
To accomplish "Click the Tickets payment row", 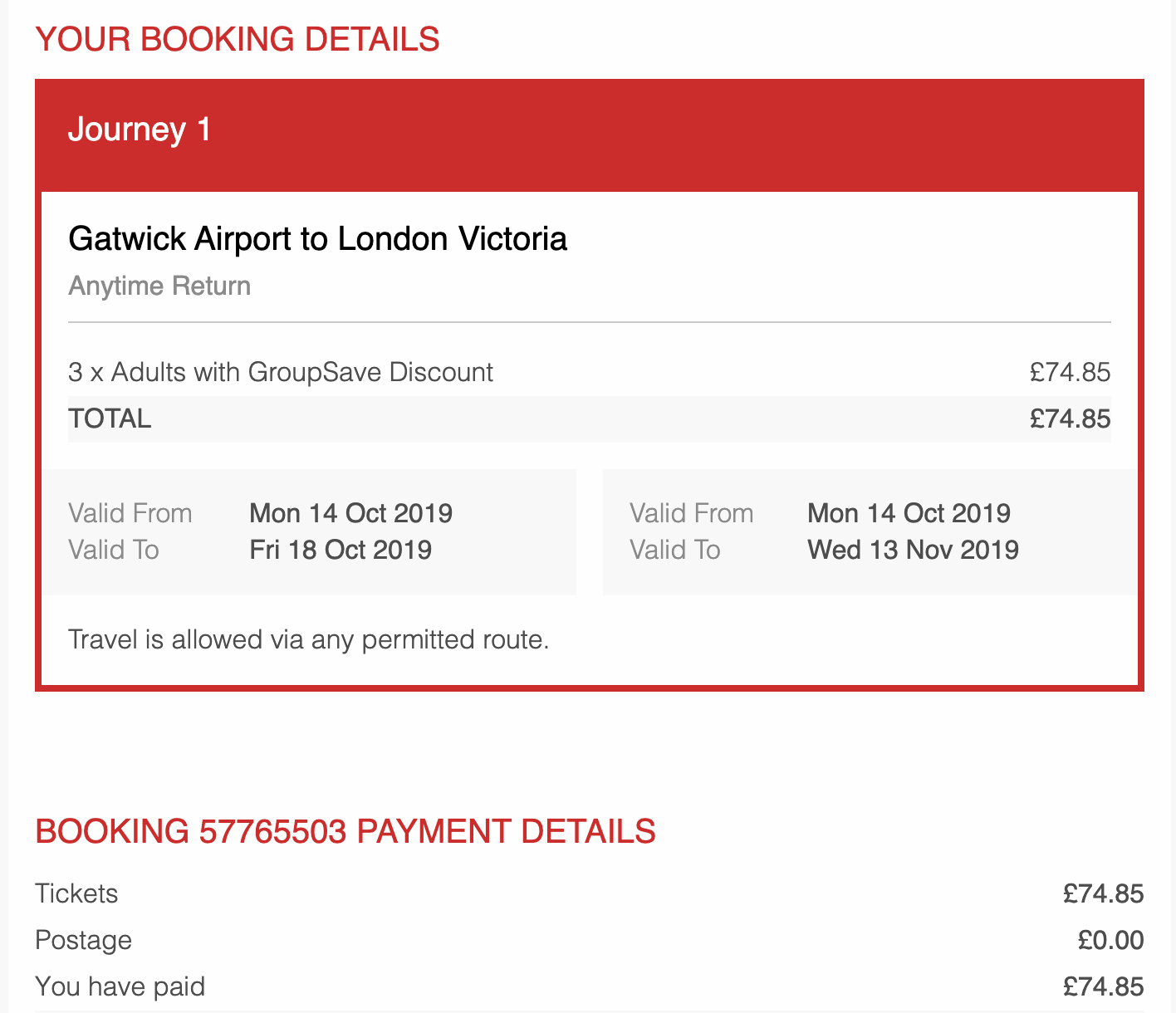I will tap(76, 893).
